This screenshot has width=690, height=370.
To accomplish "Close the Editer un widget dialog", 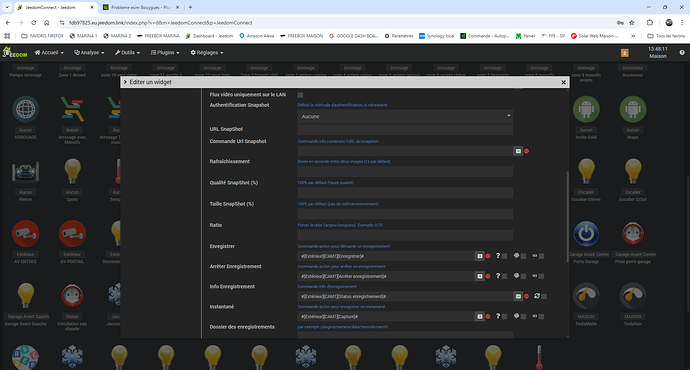I will tap(563, 82).
